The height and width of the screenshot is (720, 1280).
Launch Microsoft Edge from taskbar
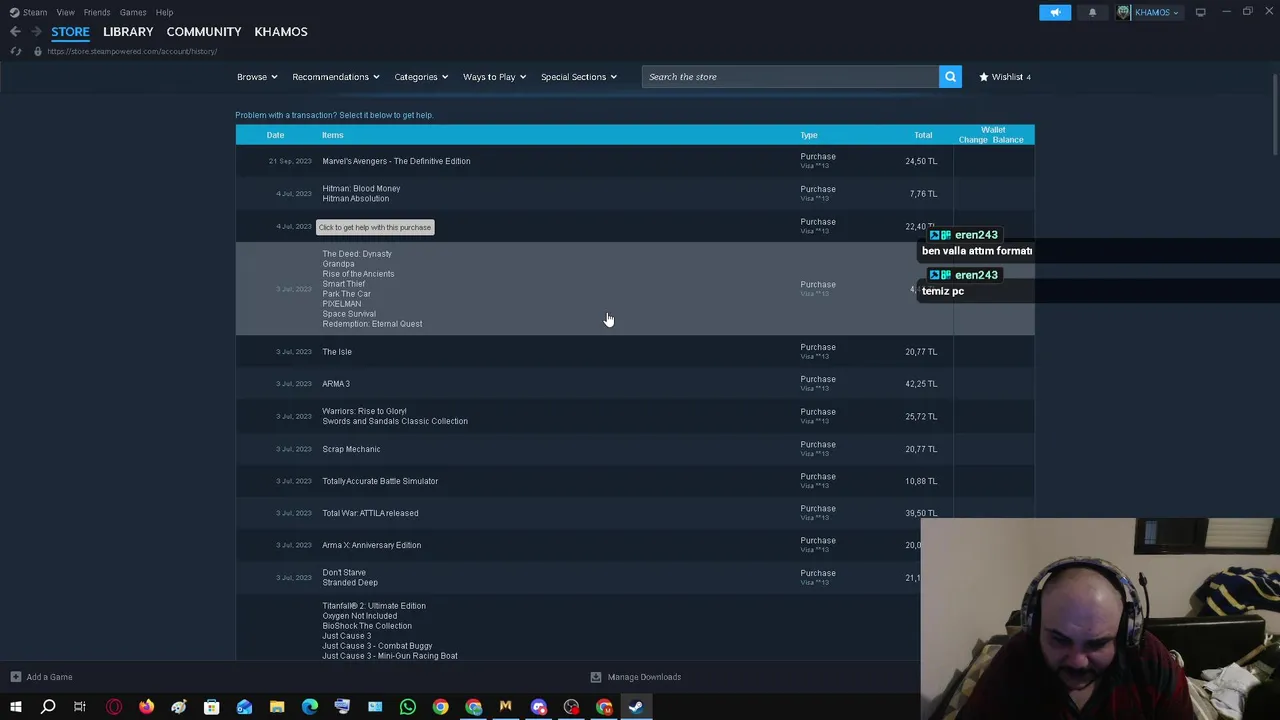310,708
